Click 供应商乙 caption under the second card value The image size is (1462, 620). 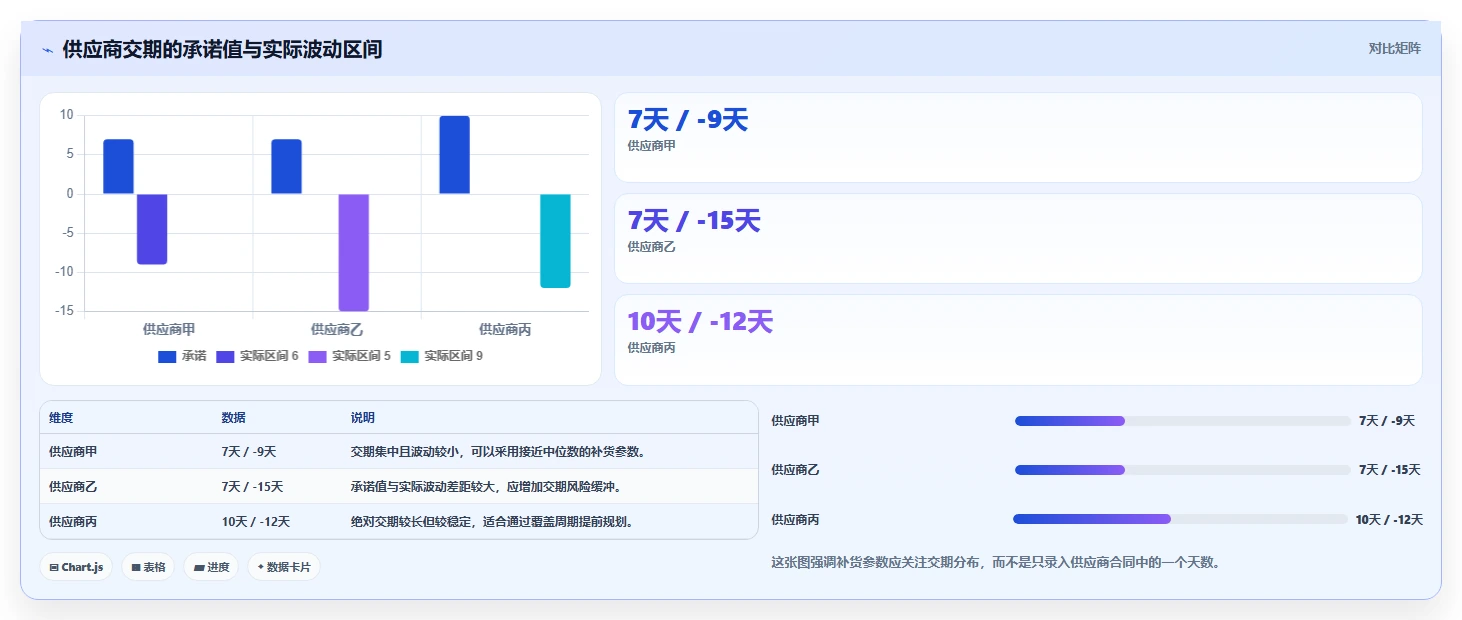pyautogui.click(x=651, y=247)
